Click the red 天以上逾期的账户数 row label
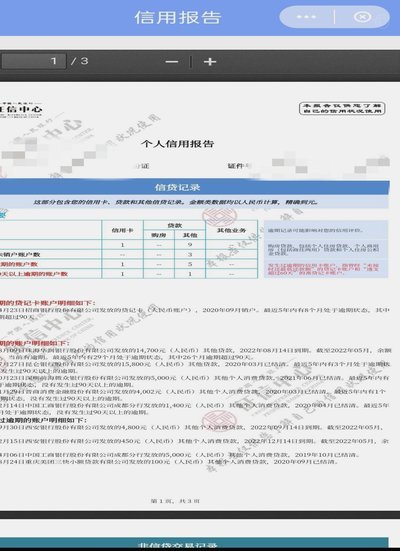The image size is (400, 551). click(34, 273)
